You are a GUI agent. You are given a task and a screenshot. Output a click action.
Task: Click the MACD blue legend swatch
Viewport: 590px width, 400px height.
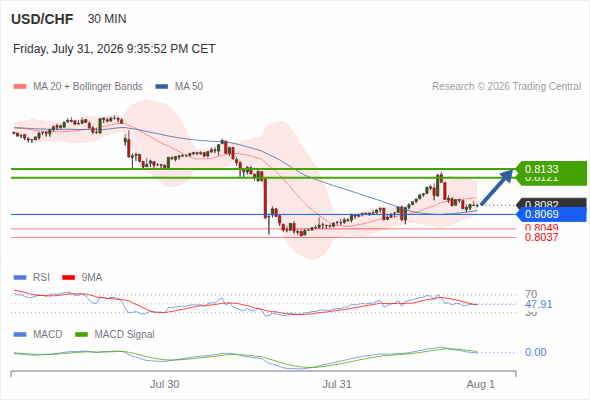(x=20, y=335)
